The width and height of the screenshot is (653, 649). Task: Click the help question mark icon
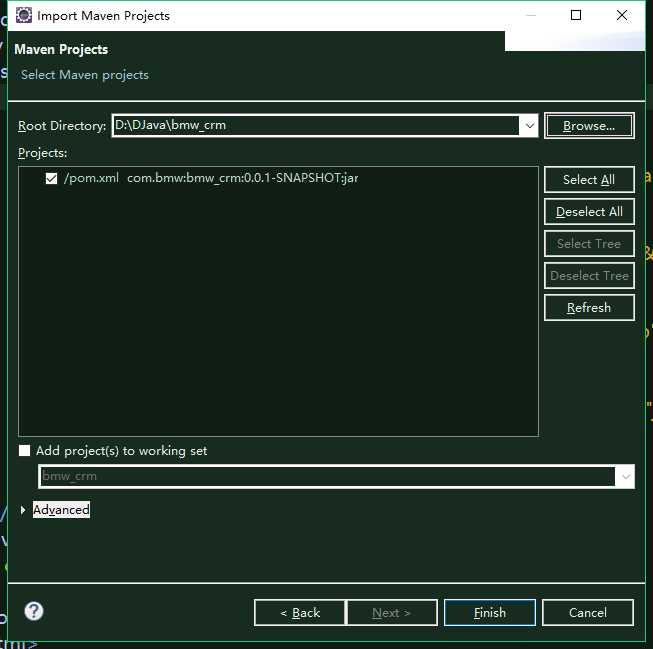(34, 611)
